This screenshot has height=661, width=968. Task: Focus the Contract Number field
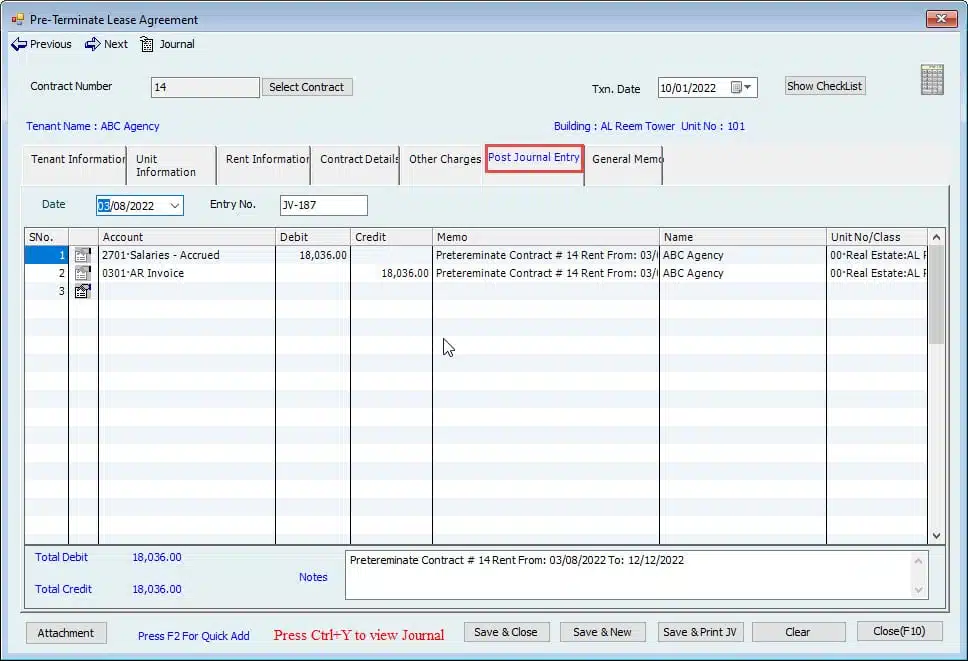click(x=205, y=87)
